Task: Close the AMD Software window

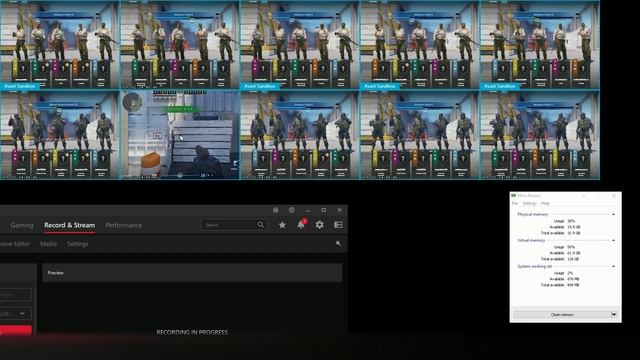Action: coord(340,210)
